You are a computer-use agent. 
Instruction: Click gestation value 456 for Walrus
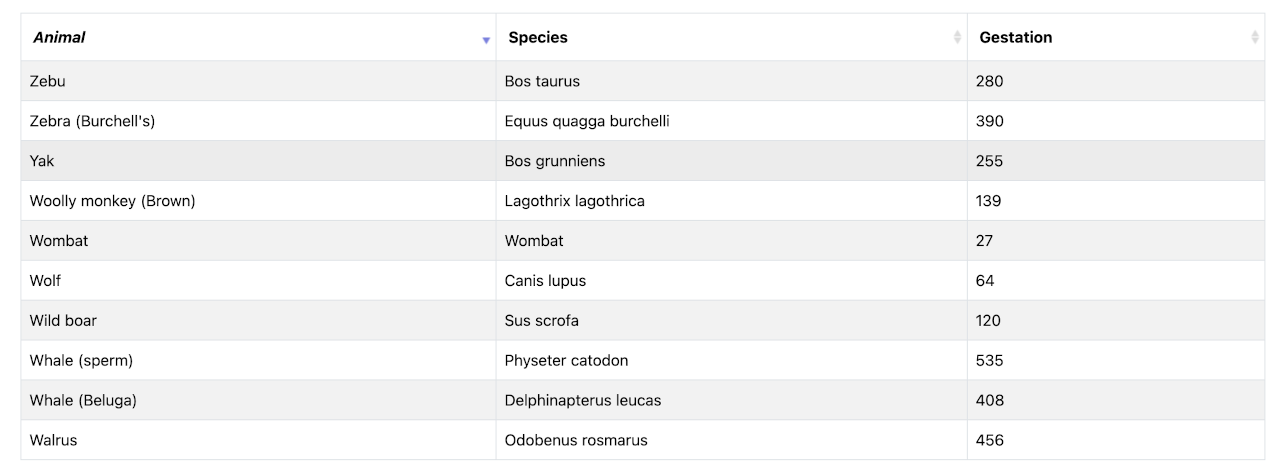coord(989,440)
